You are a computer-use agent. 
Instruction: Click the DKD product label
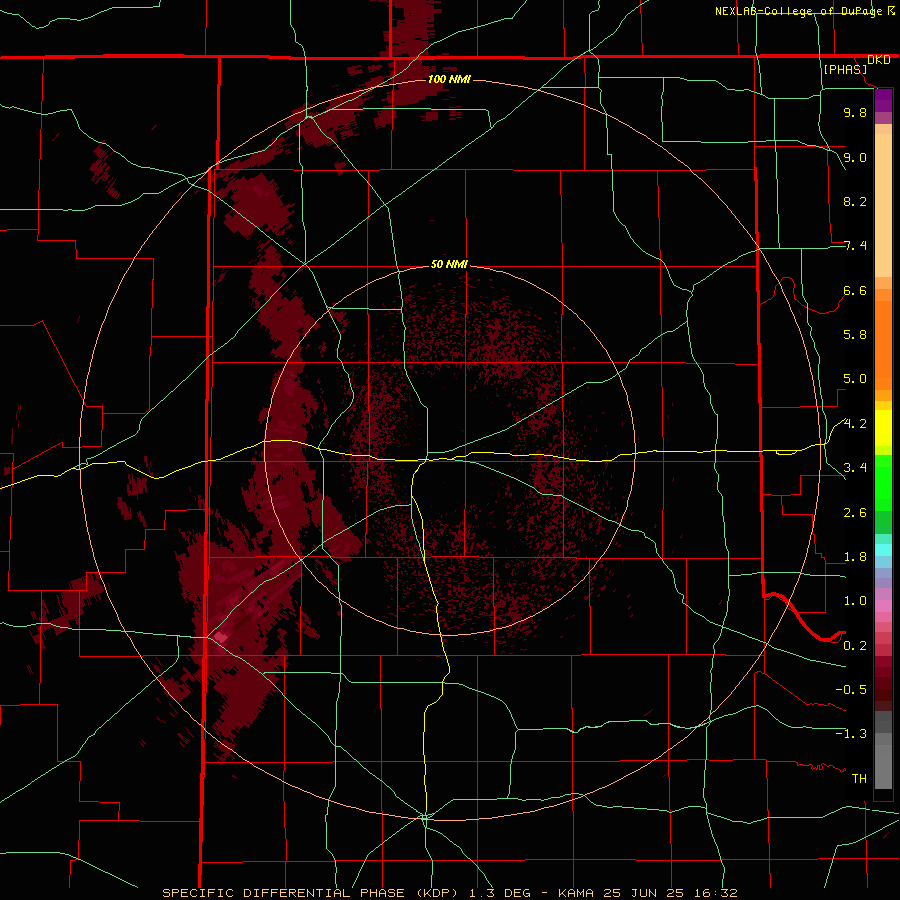878,60
